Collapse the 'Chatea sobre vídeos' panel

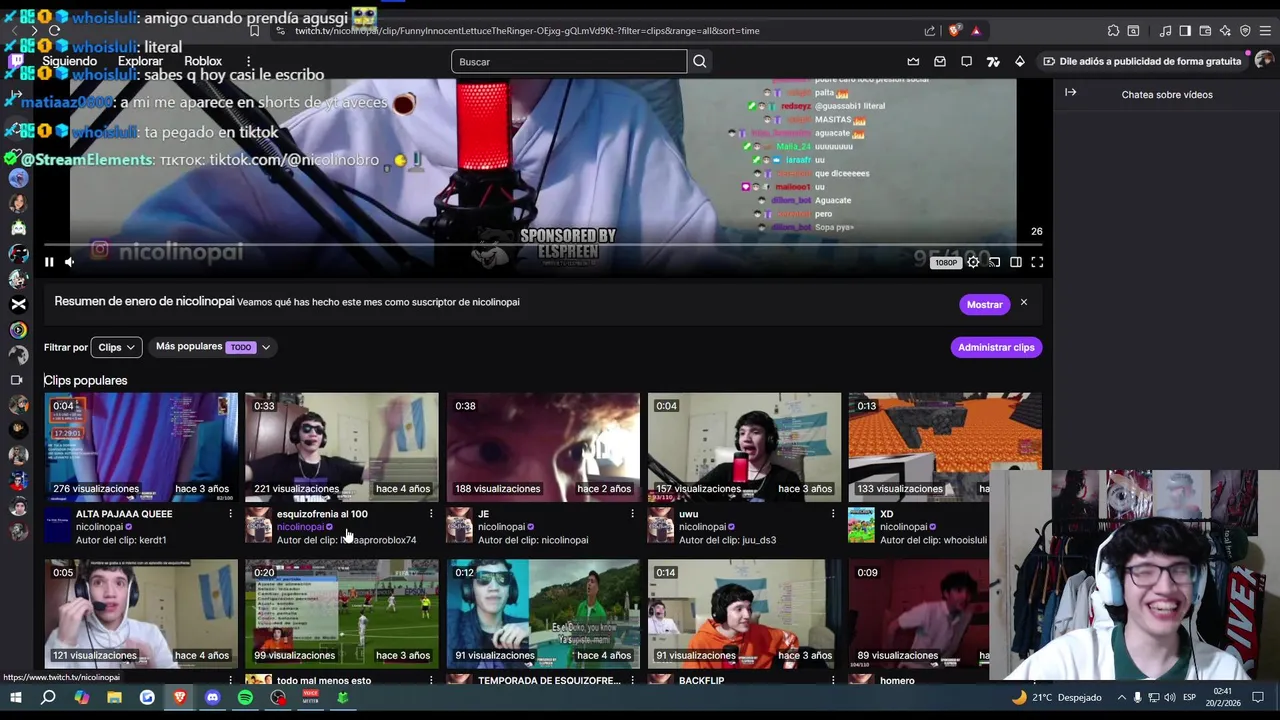[1071, 93]
